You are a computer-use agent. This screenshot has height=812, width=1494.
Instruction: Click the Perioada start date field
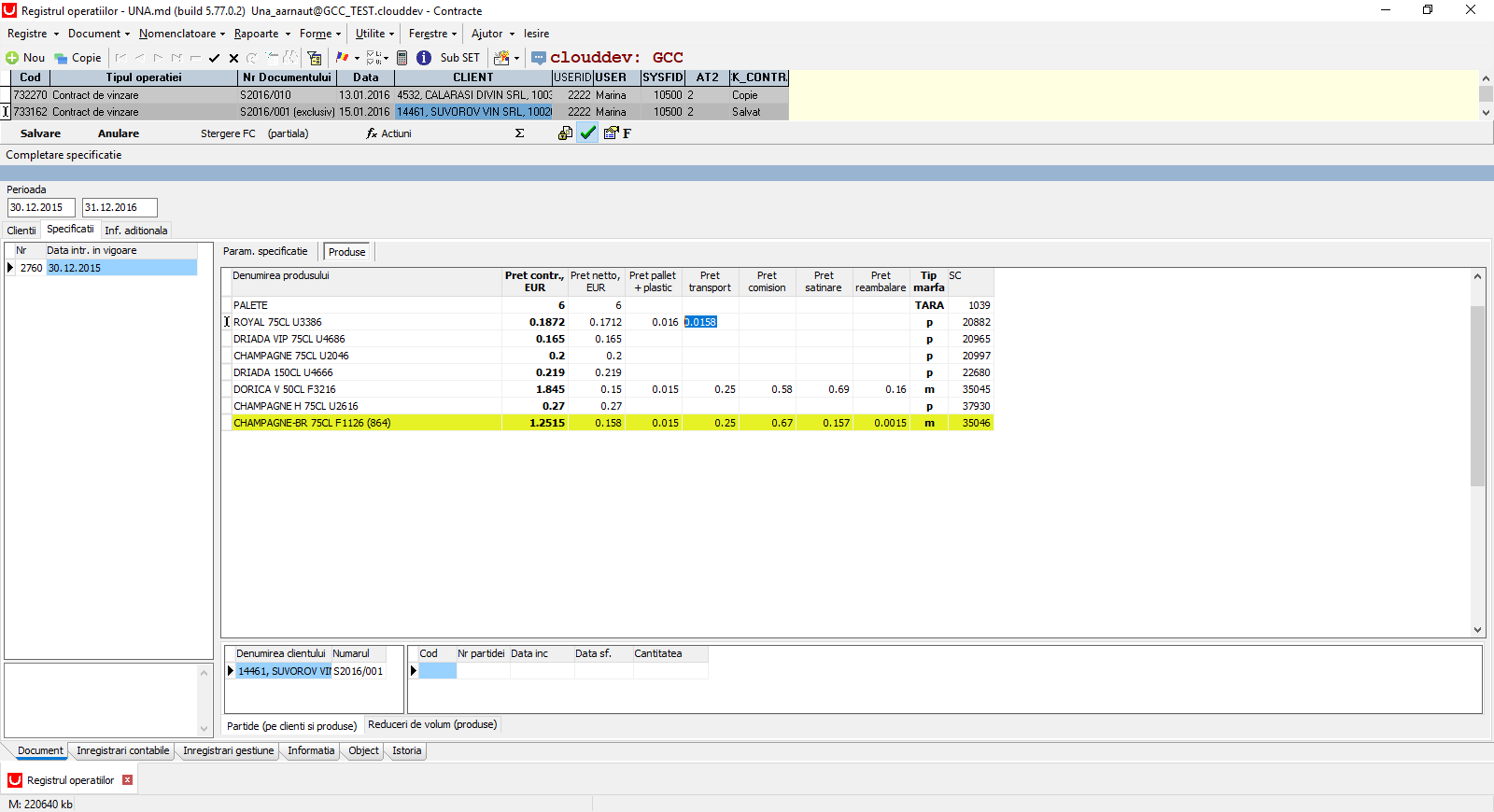tap(41, 207)
